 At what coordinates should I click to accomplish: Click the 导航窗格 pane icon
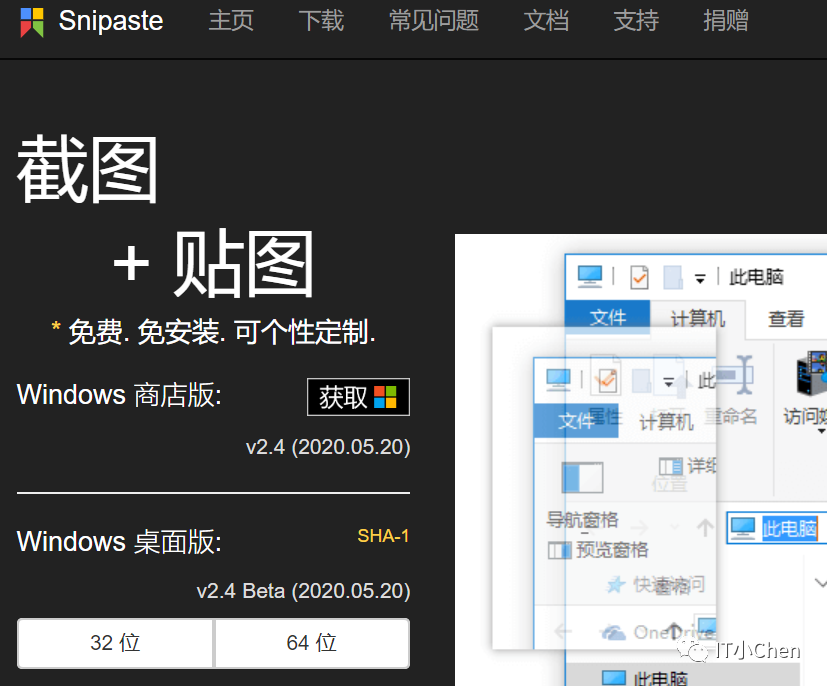coord(582,477)
